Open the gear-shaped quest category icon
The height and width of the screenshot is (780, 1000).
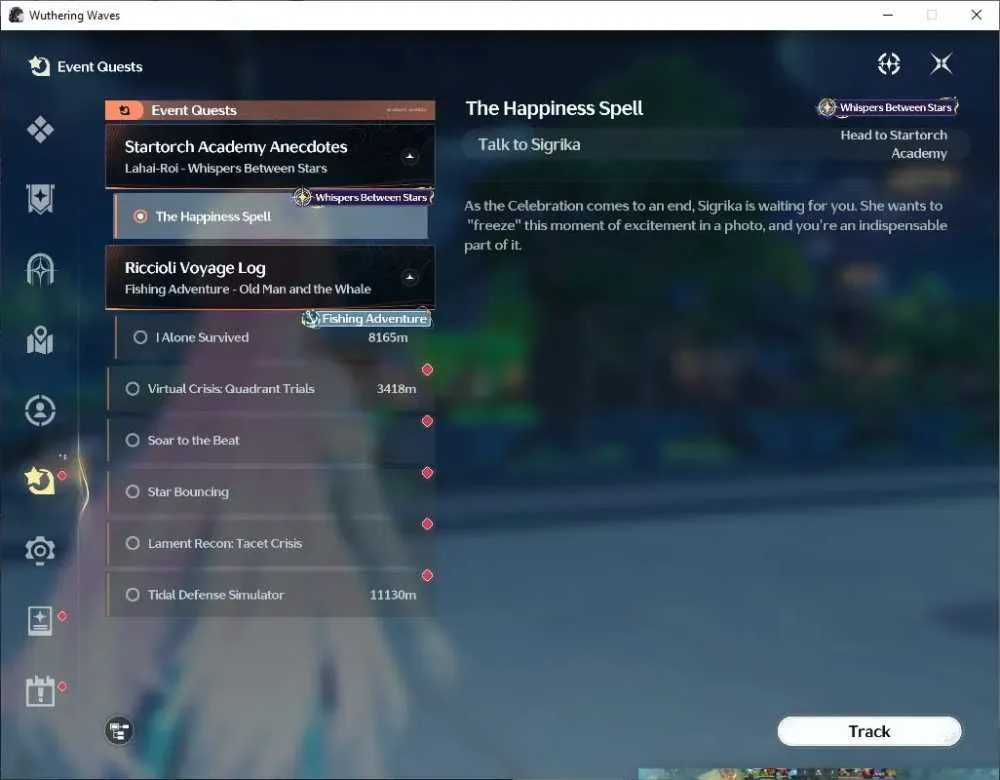(40, 550)
